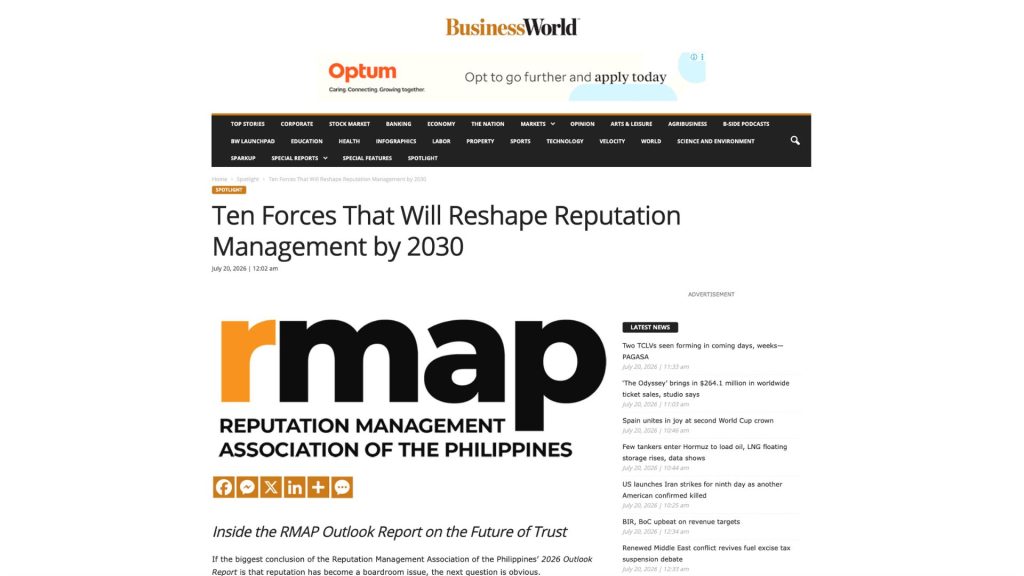
Task: Select Spotlight in navigation bar
Action: [x=423, y=158]
